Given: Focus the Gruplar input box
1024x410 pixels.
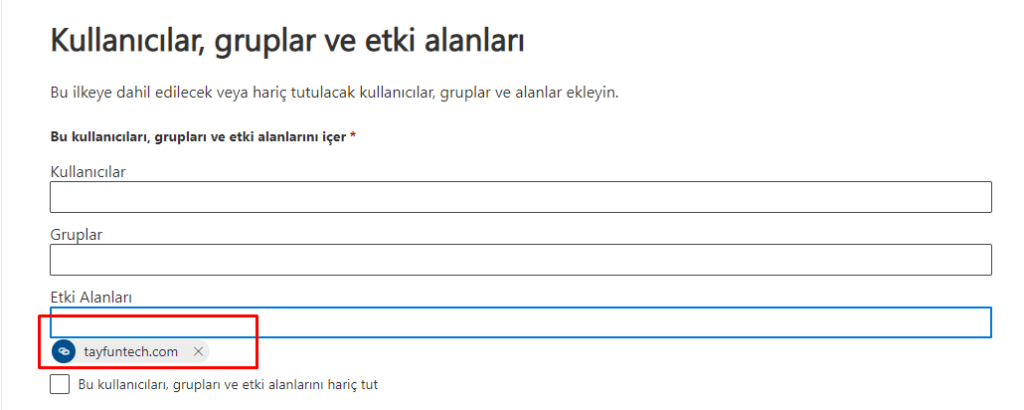Looking at the screenshot, I should 520,260.
